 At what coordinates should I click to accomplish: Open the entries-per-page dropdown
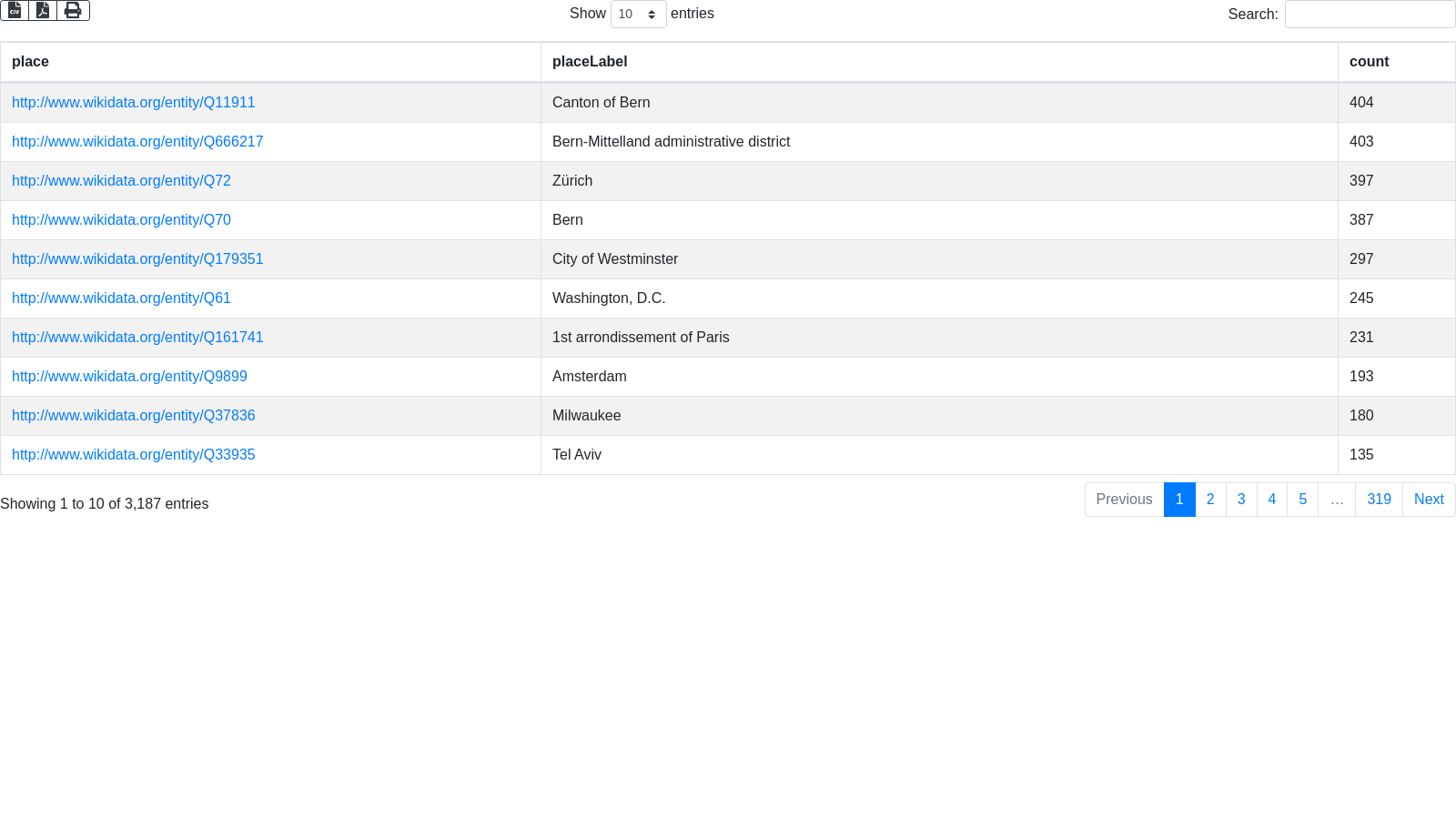click(x=638, y=14)
